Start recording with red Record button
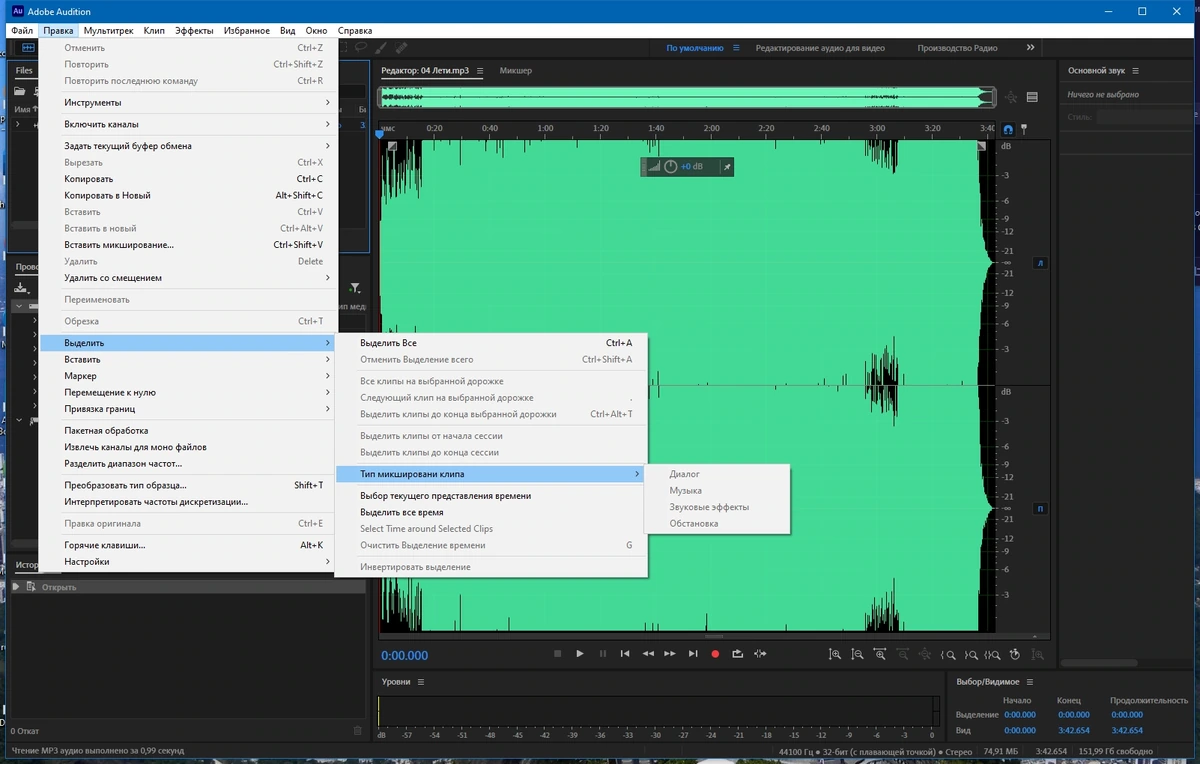 [715, 654]
